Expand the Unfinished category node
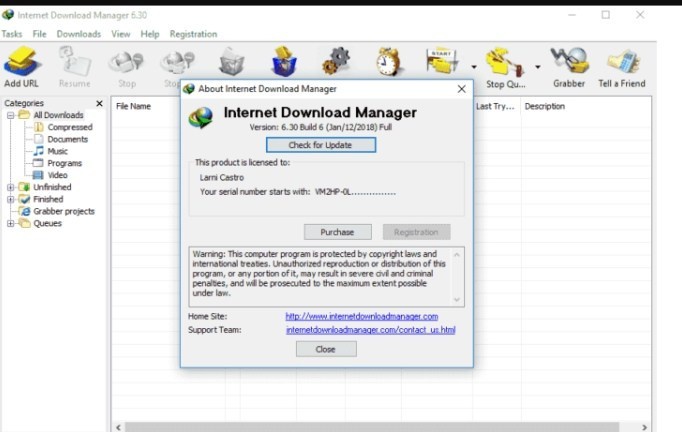The width and height of the screenshot is (682, 432). click(11, 188)
